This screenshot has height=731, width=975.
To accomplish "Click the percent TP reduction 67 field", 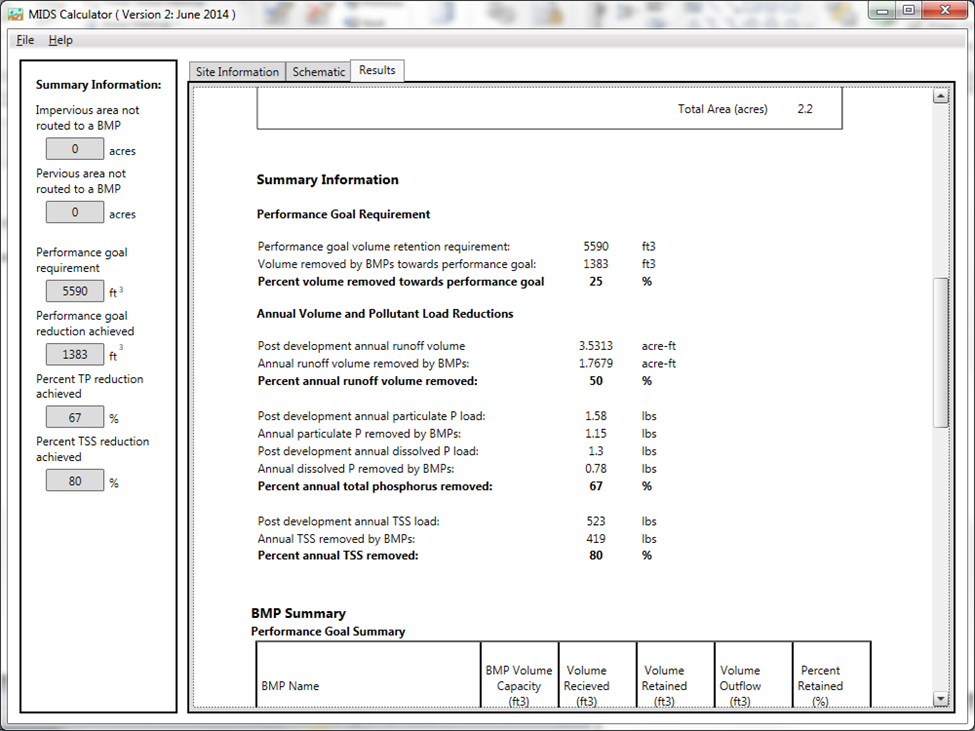I will [x=75, y=418].
